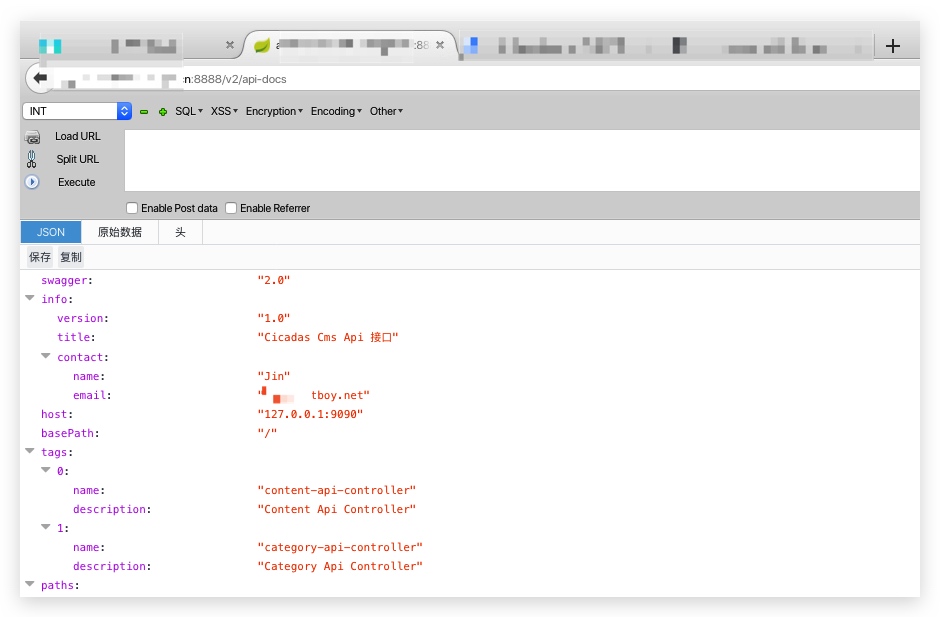The image size is (940, 617).
Task: Collapse the tags JSON node
Action: [29, 451]
